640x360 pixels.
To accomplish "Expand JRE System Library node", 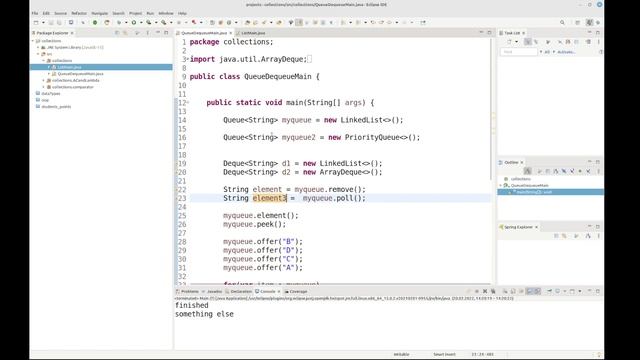I will pyautogui.click(x=38, y=47).
